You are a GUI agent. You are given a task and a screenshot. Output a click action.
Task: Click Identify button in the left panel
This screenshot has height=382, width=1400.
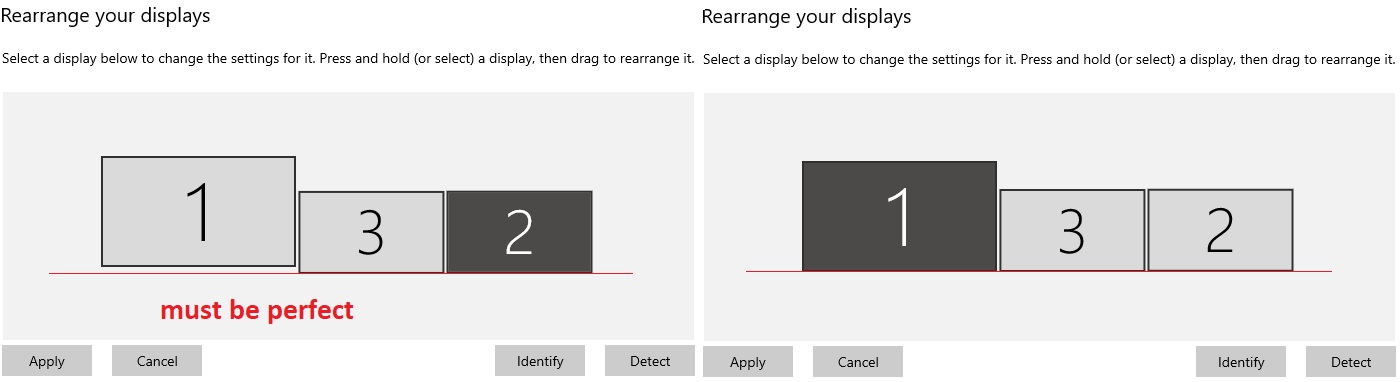tap(540, 361)
